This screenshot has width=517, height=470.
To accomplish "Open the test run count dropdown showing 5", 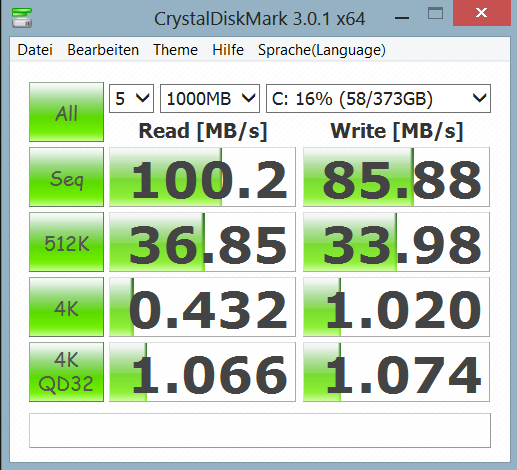I will pos(131,99).
